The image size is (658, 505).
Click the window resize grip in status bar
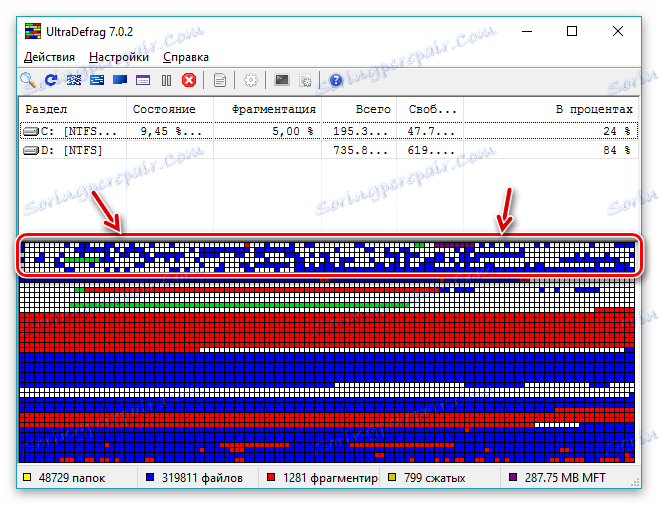pyautogui.click(x=636, y=482)
